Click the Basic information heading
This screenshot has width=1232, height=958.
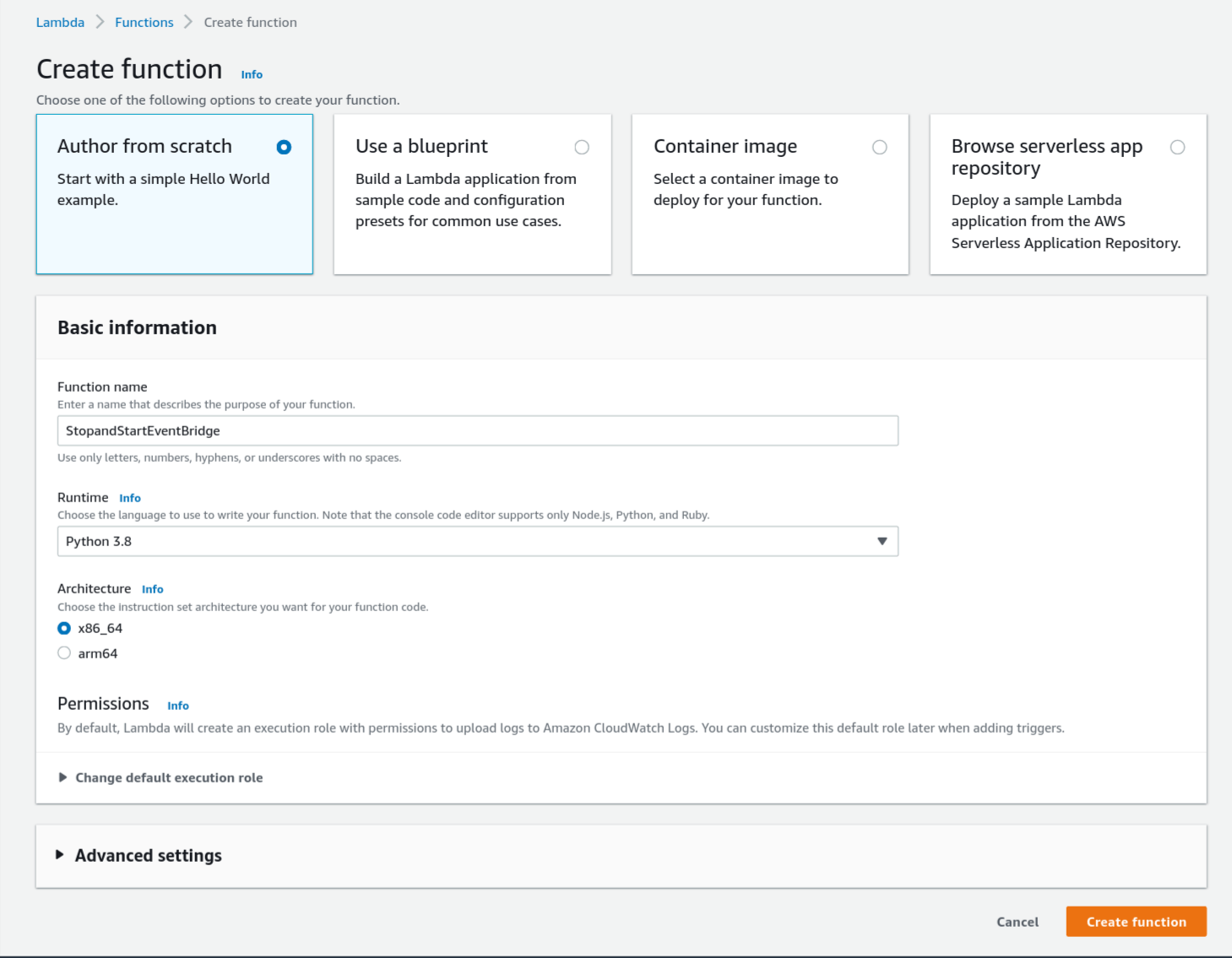137,327
